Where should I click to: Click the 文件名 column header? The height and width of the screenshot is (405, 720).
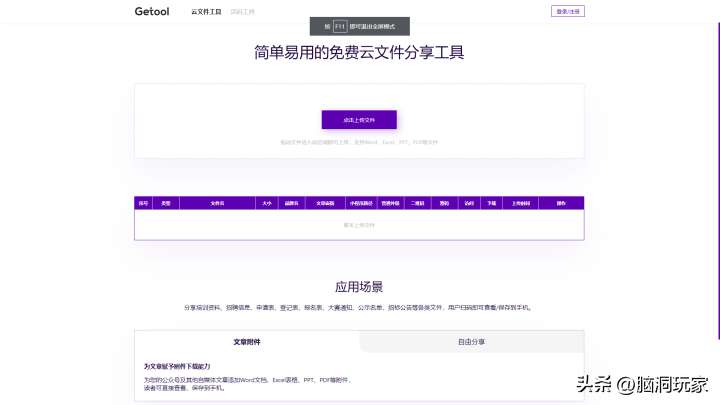pos(218,203)
